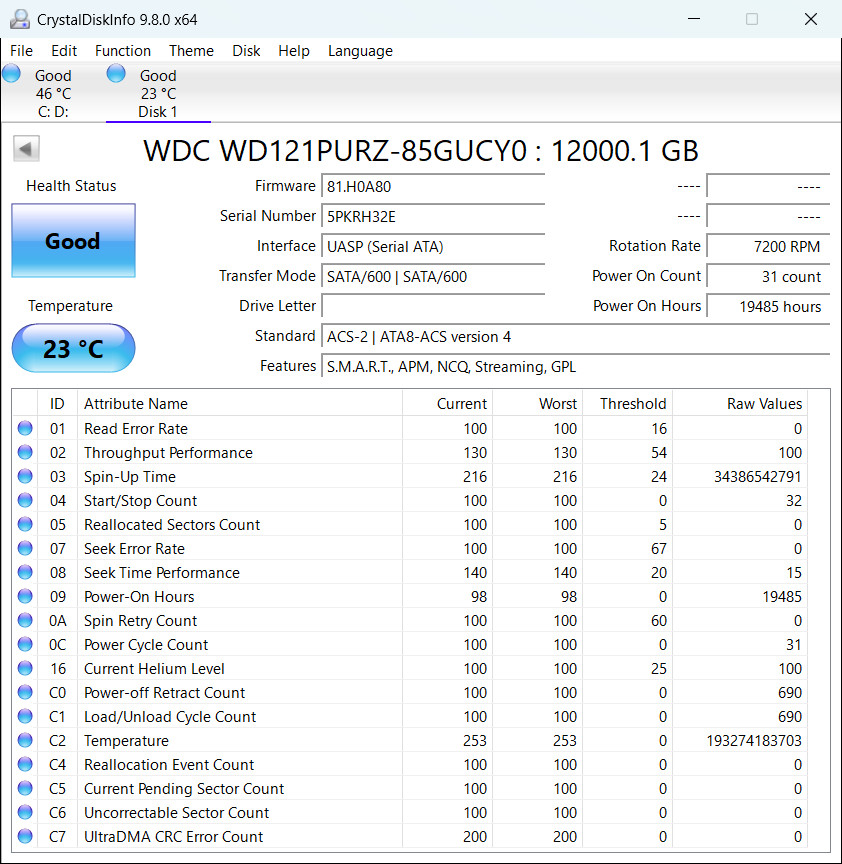Open the Disk menu
Screen dimensions: 842x864
coord(246,51)
